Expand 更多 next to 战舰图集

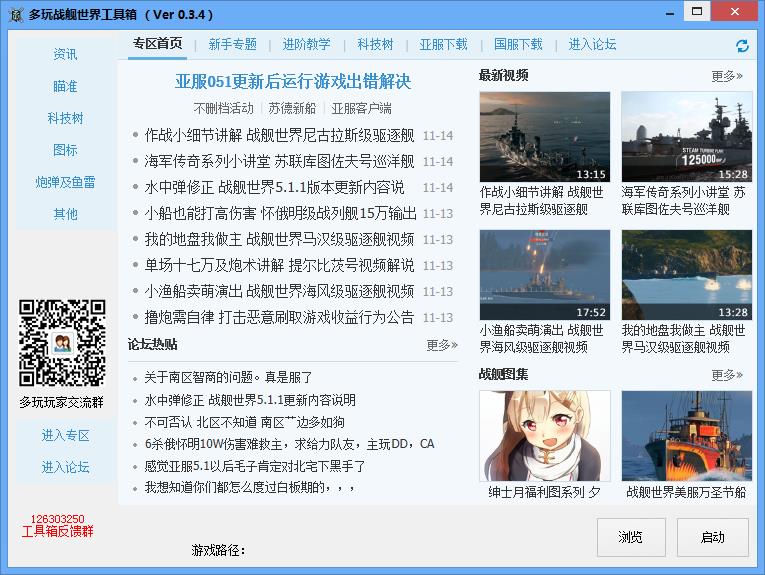click(727, 375)
